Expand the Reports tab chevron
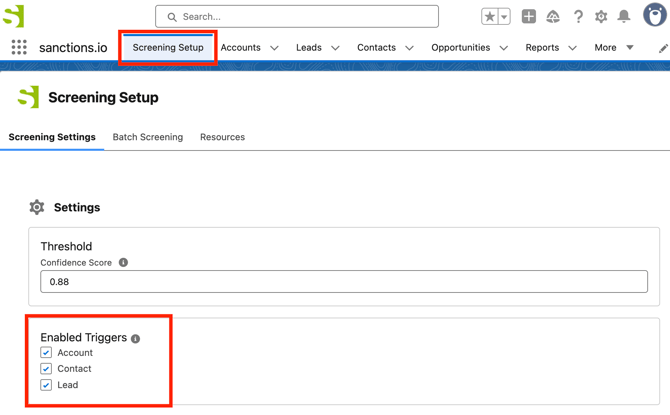670x415 pixels. [x=572, y=48]
